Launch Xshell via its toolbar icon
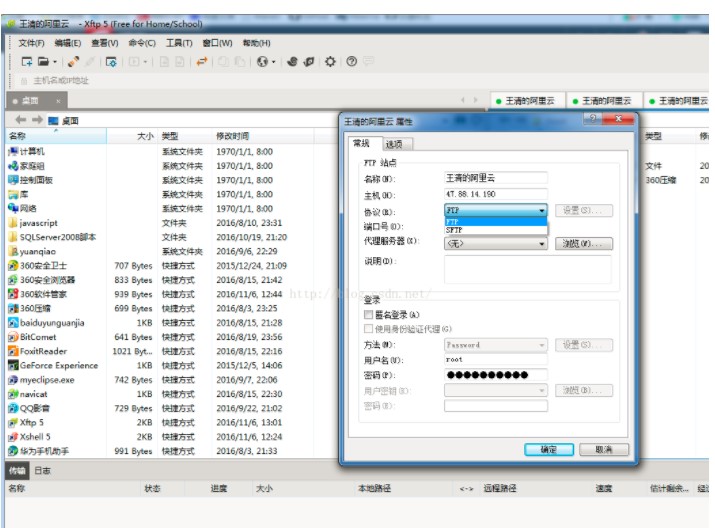The width and height of the screenshot is (715, 528). (292, 61)
